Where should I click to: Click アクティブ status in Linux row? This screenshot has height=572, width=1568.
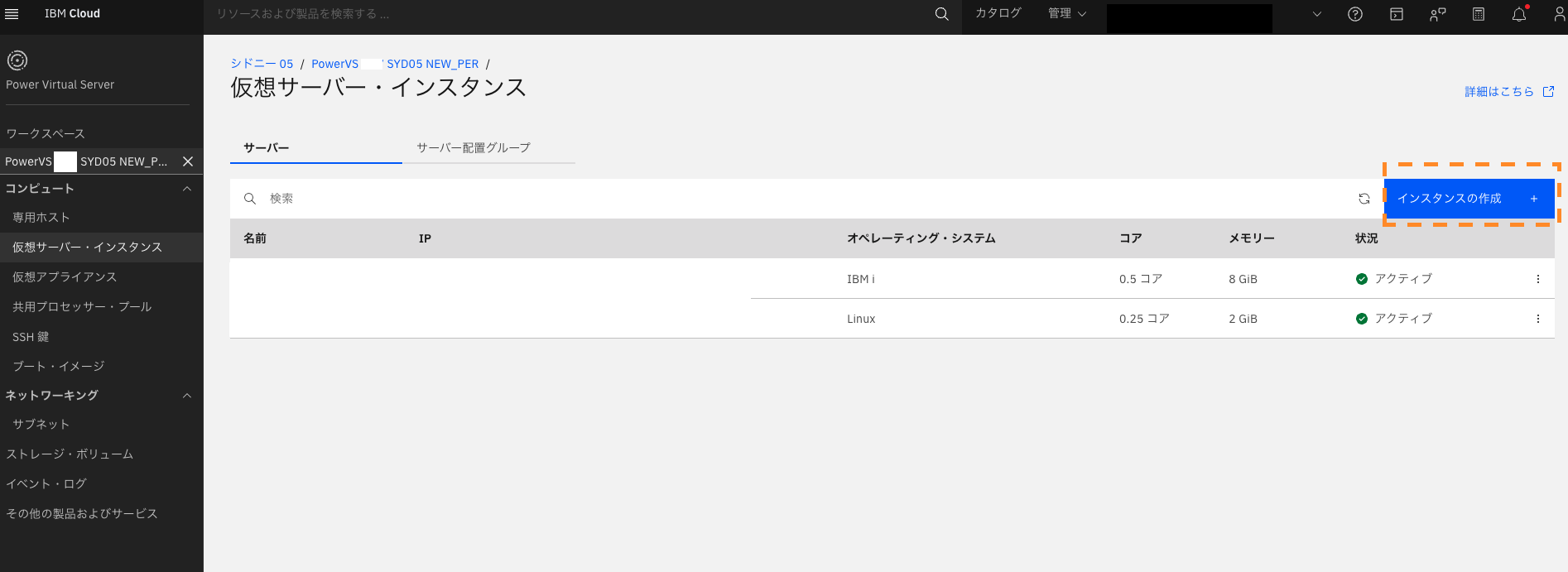[x=1394, y=319]
